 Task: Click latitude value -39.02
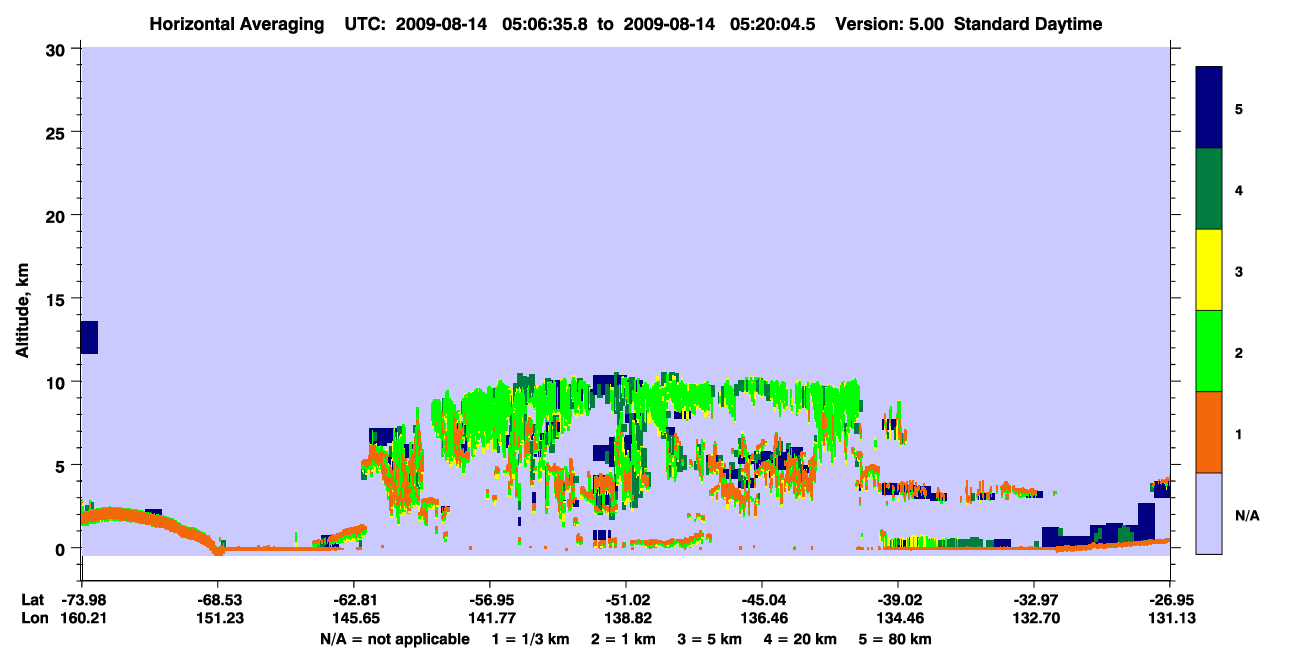898,600
